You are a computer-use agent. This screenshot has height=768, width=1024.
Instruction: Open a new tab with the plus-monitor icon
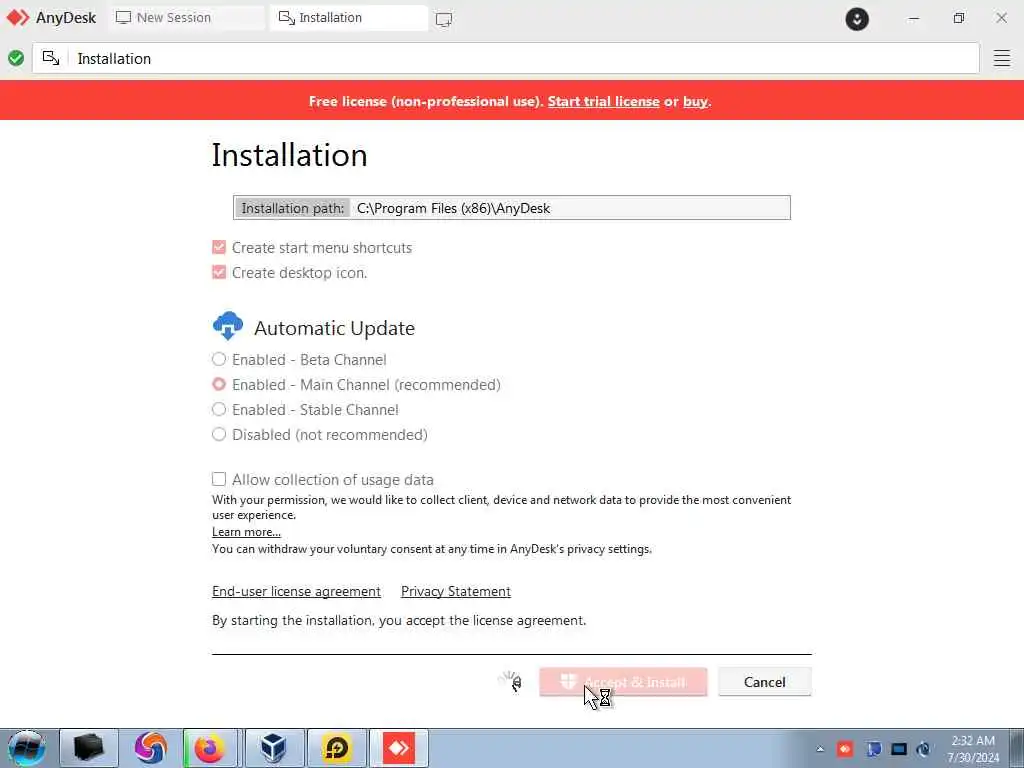click(x=443, y=20)
